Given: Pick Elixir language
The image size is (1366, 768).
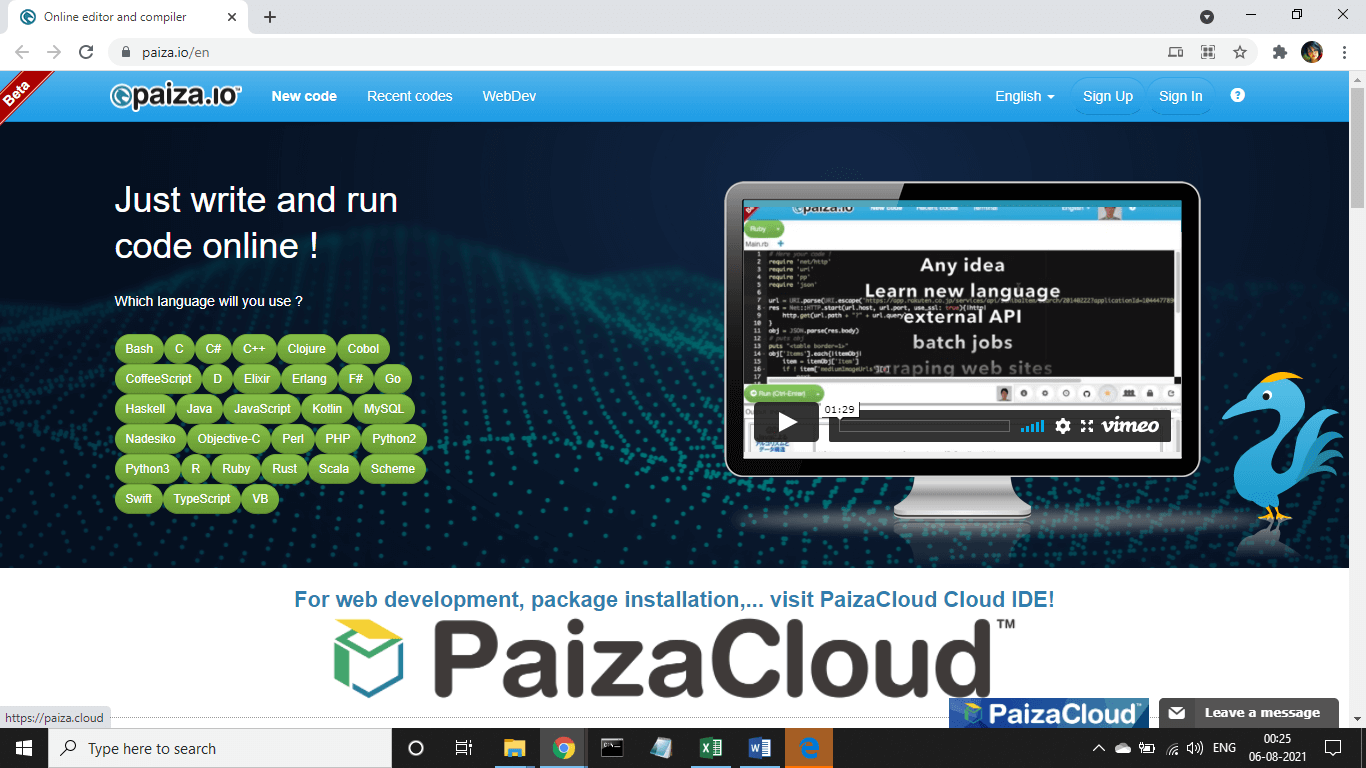Looking at the screenshot, I should (x=257, y=379).
